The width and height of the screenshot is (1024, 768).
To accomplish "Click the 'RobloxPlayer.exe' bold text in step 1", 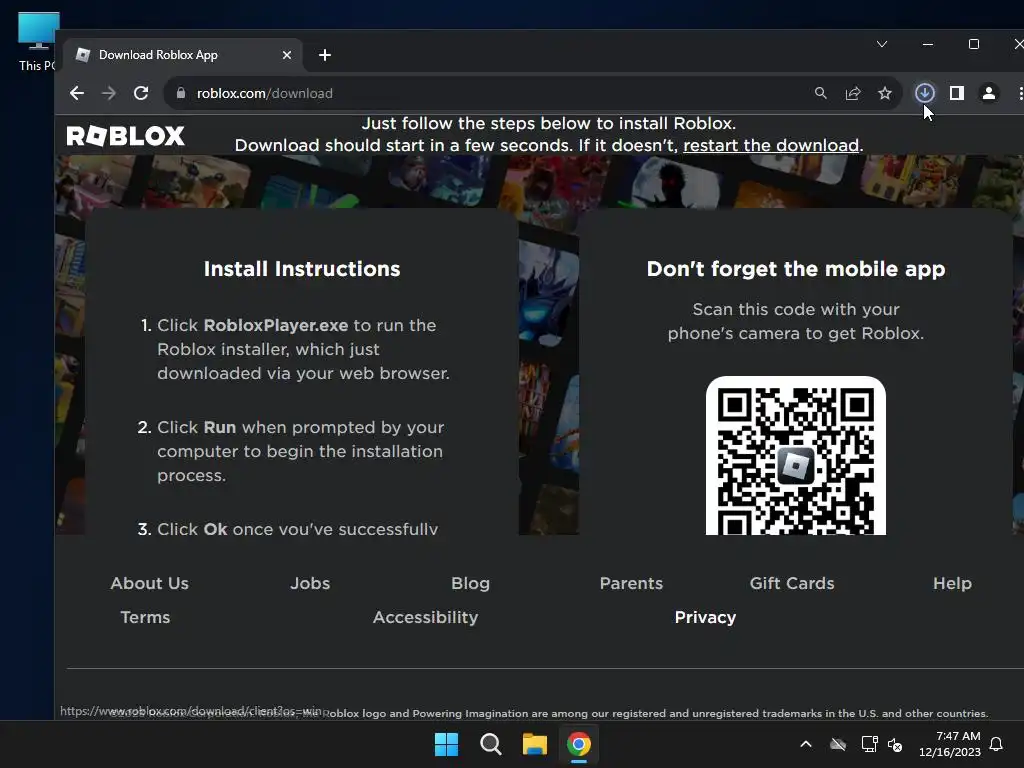I will (276, 325).
